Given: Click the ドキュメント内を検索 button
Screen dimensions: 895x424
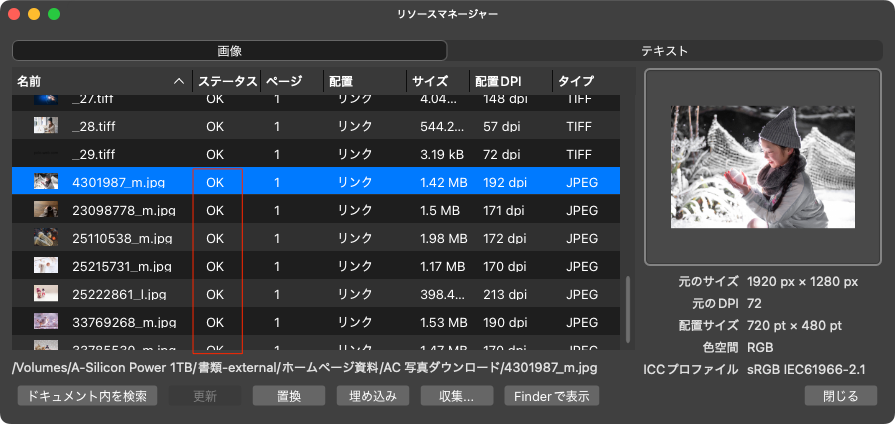Looking at the screenshot, I should click(87, 395).
